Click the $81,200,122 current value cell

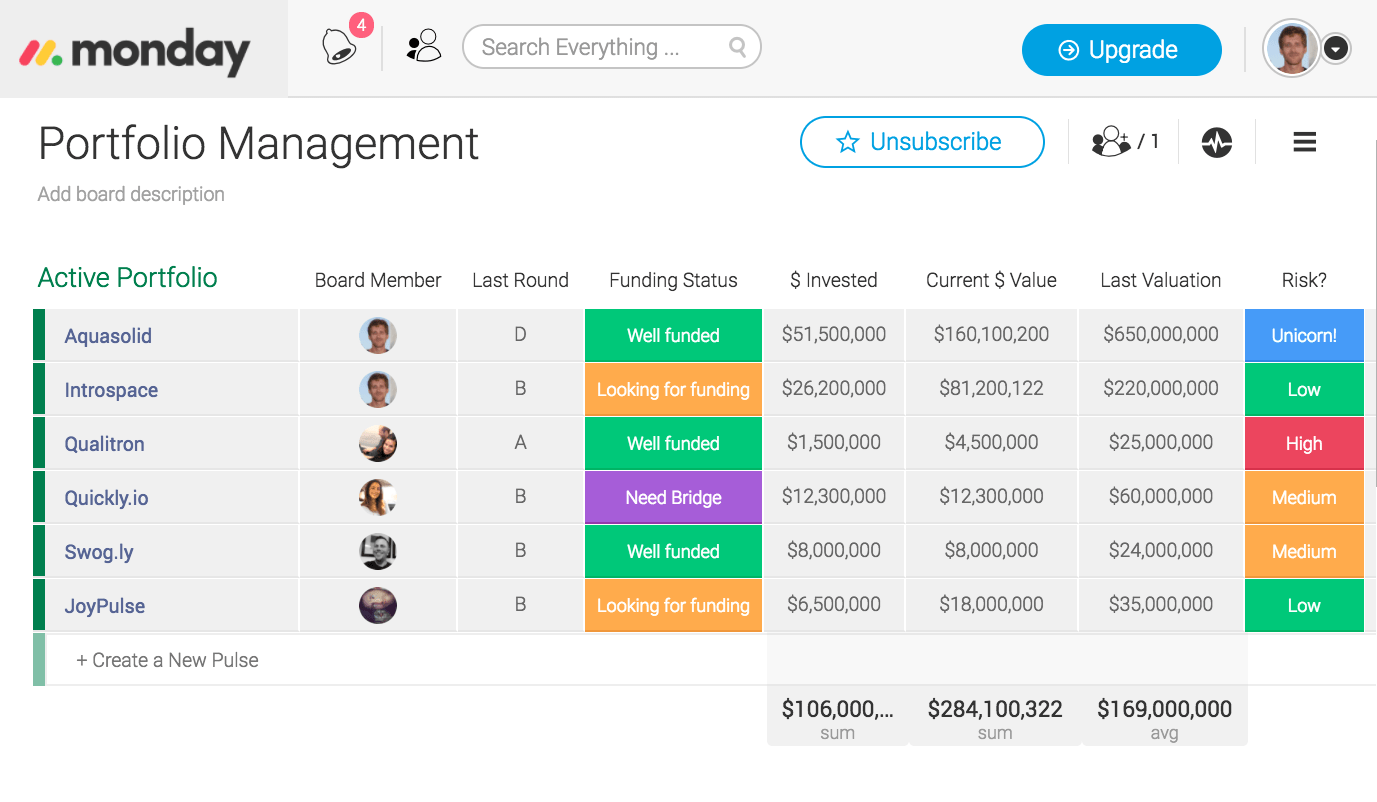[x=991, y=389]
